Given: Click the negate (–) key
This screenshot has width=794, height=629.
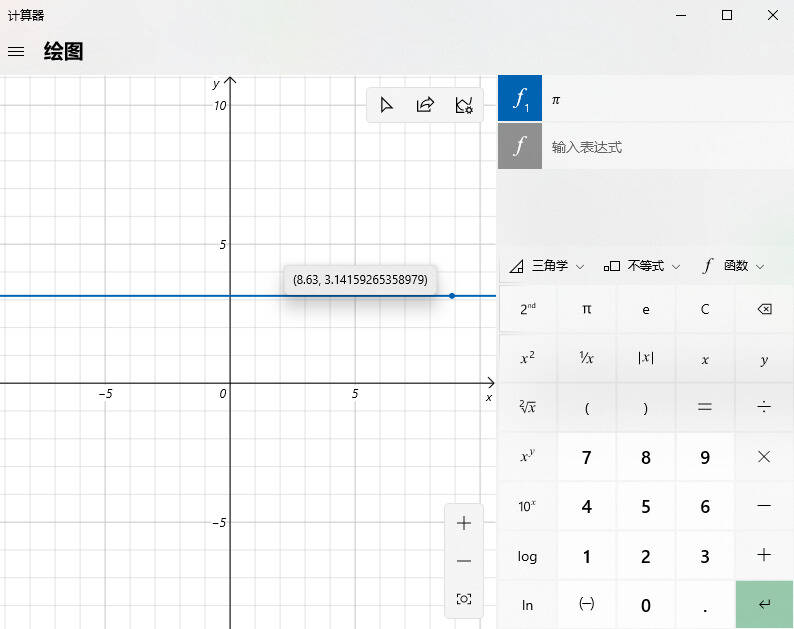Looking at the screenshot, I should coord(586,605).
